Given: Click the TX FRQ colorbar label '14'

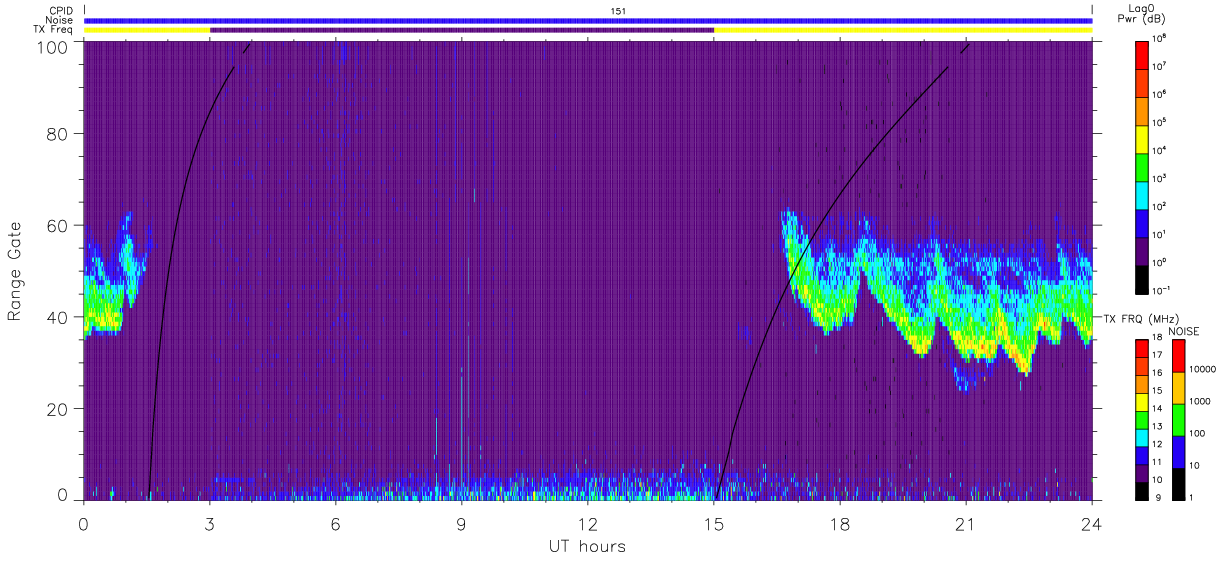Looking at the screenshot, I should pyautogui.click(x=1157, y=408).
